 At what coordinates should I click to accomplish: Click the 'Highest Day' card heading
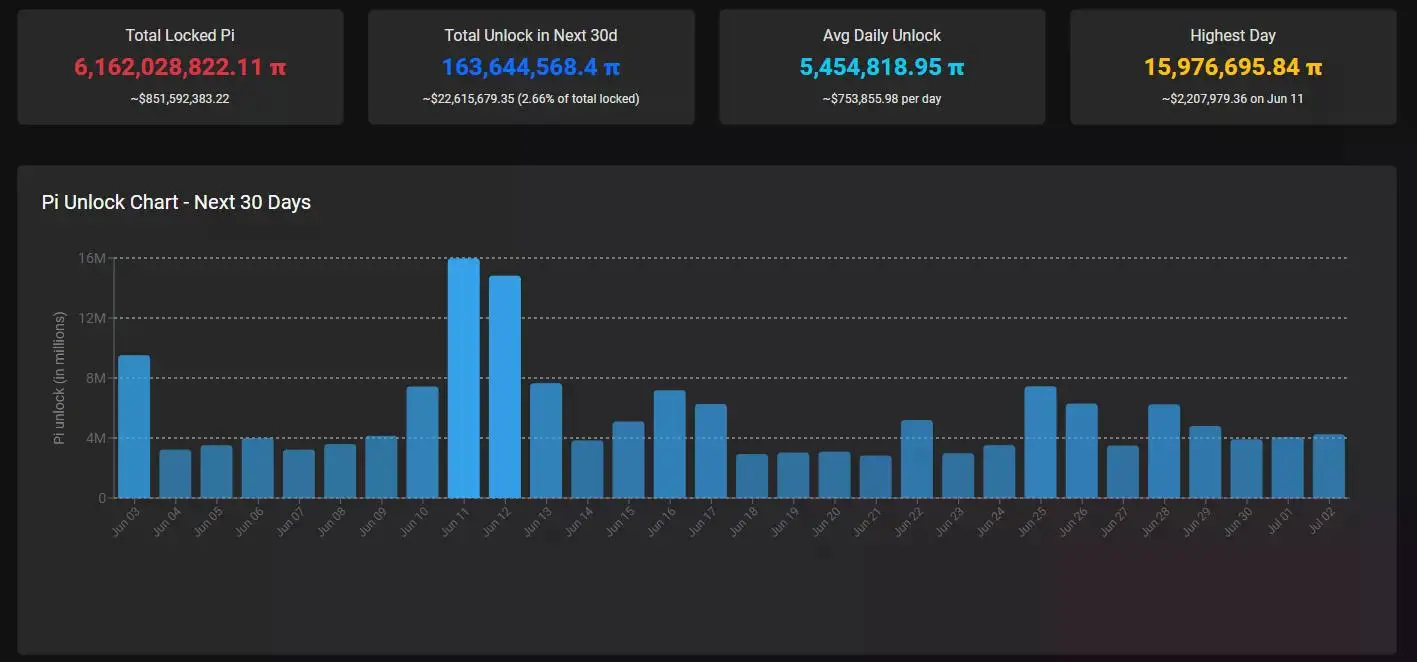[x=1233, y=35]
